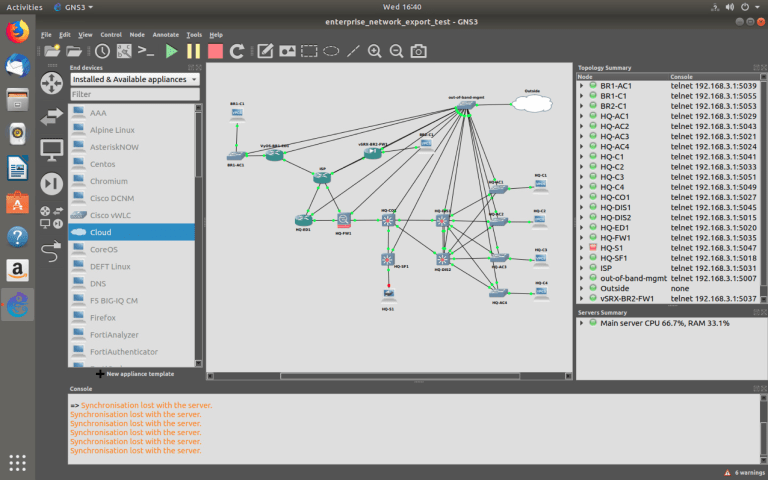
Task: Select AsteriskNOW appliance
Action: click(x=131, y=147)
